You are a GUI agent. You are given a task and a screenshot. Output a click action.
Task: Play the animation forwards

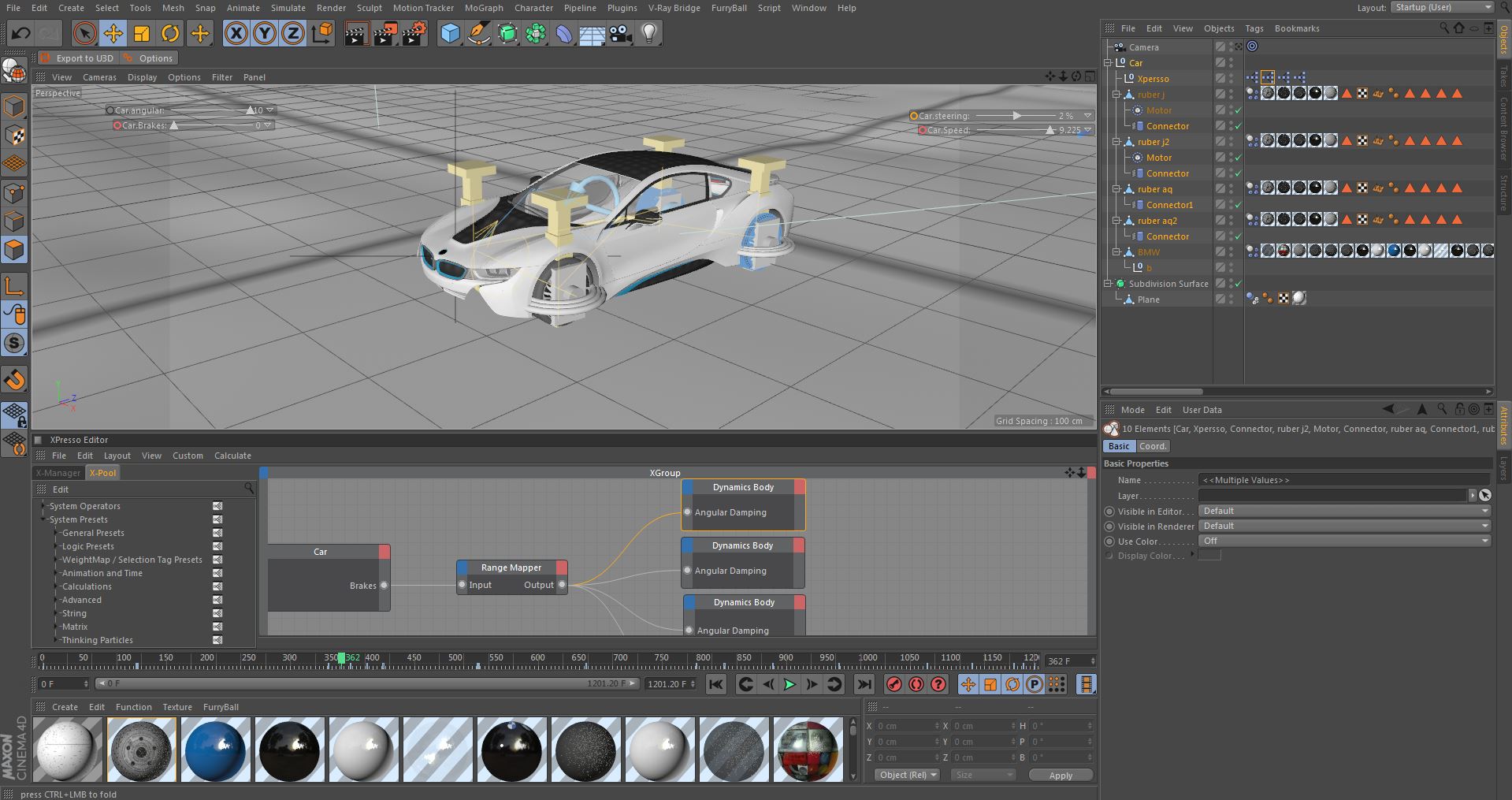[789, 684]
